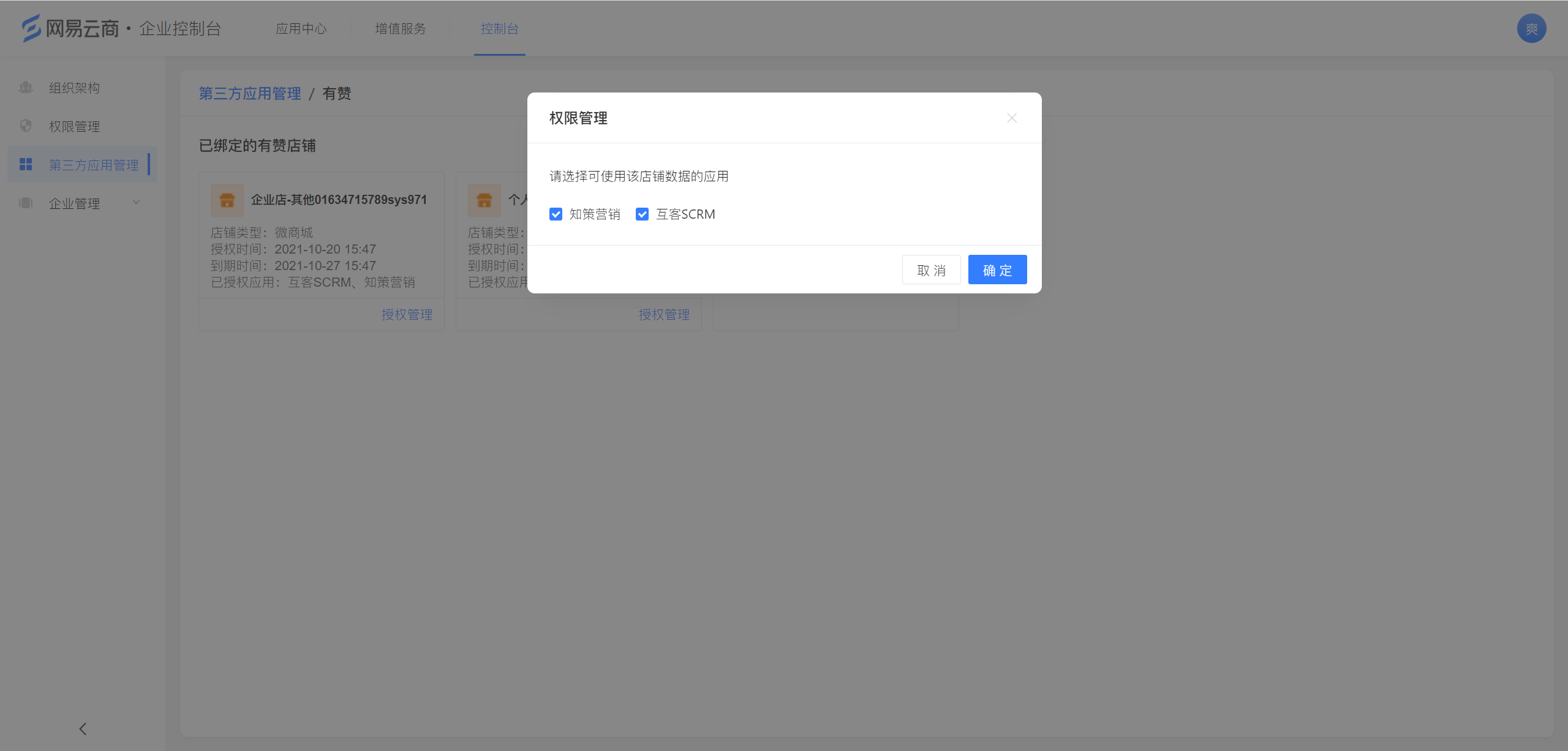Click the 有赞 breadcrumb text

(337, 94)
